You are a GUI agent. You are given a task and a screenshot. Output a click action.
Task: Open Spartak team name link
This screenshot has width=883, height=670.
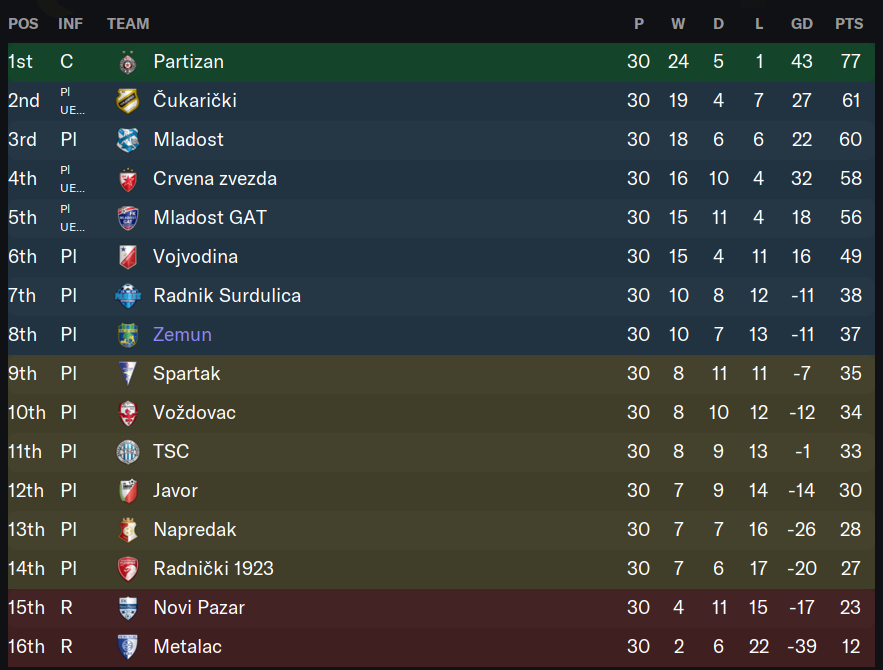click(x=186, y=374)
